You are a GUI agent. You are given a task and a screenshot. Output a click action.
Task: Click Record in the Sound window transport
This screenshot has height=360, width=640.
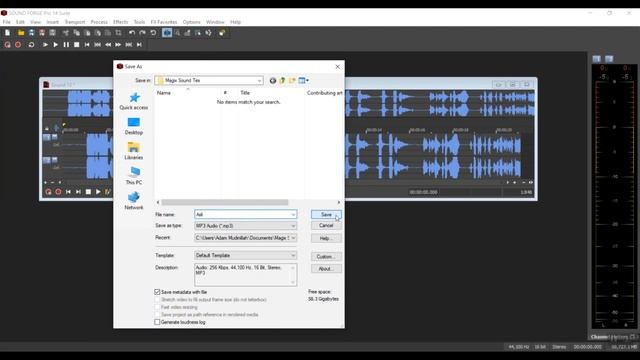[x=58, y=192]
